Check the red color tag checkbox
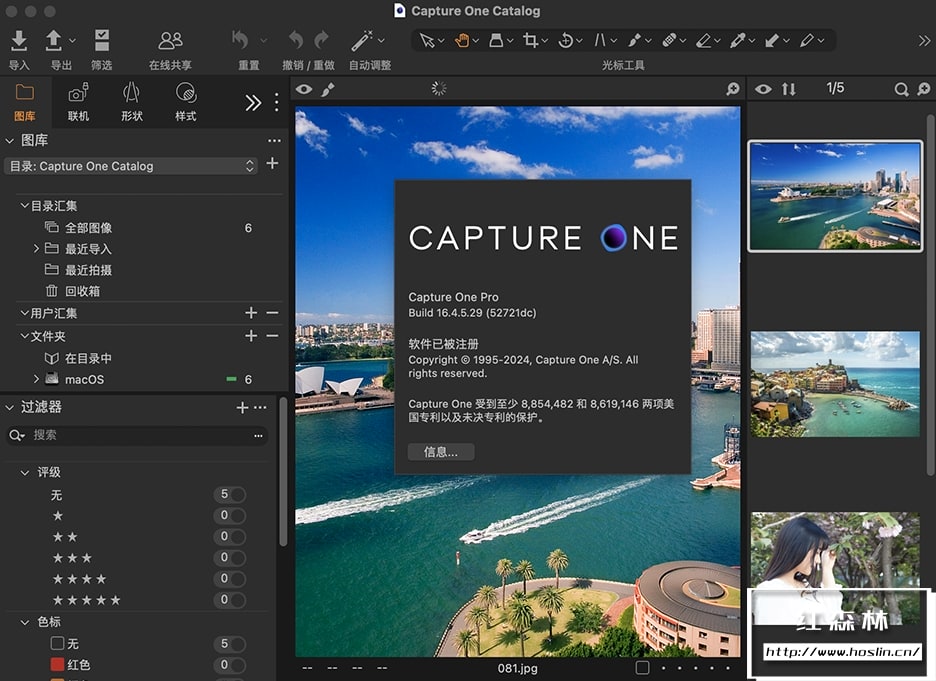This screenshot has height=681, width=936. (57, 665)
